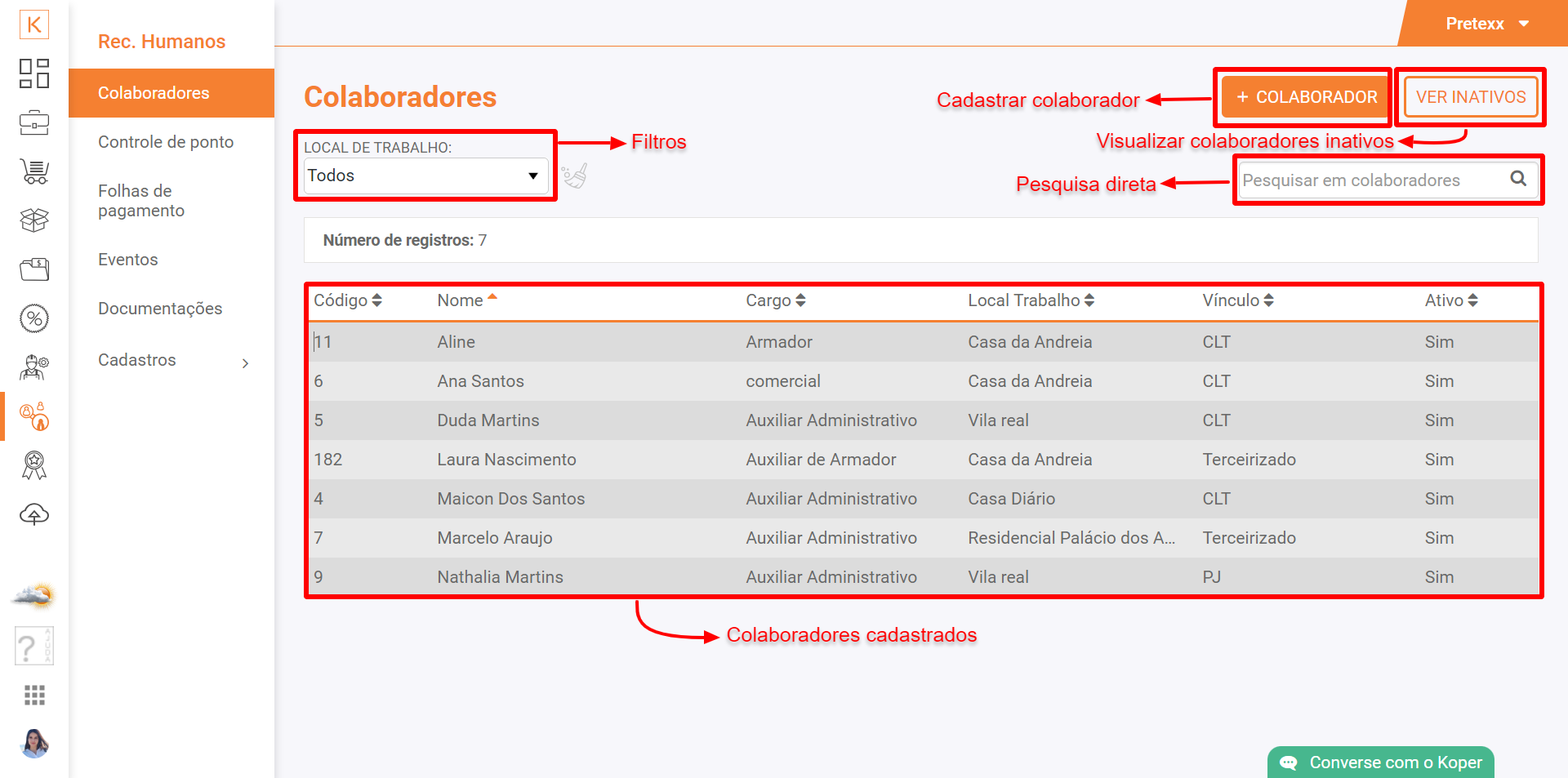Focus the Pesquisar em colaboradores field
The image size is (1568, 778).
click(1372, 180)
